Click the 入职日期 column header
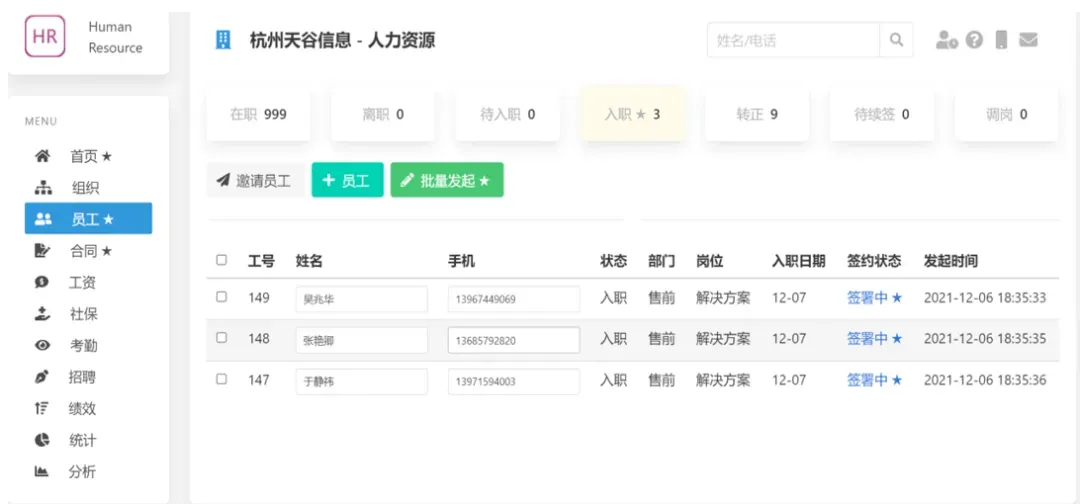The height and width of the screenshot is (504, 1080). click(x=798, y=261)
